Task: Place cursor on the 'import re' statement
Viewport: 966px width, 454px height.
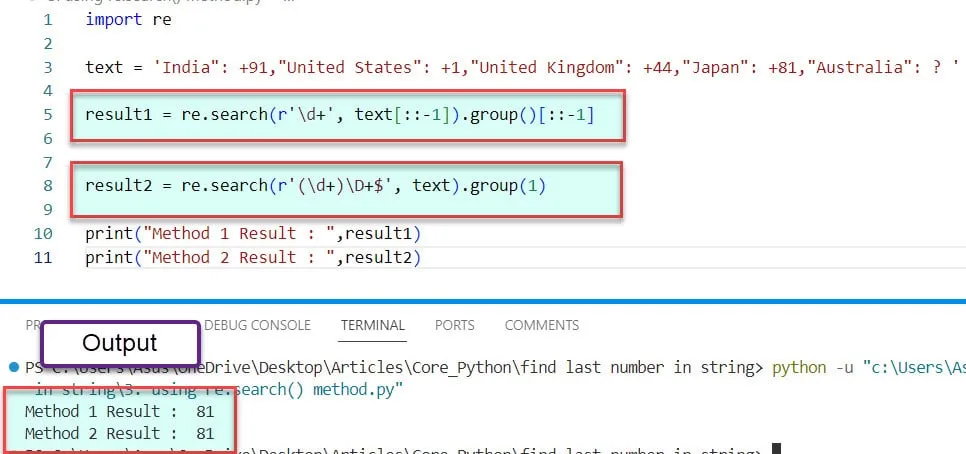Action: pos(128,20)
